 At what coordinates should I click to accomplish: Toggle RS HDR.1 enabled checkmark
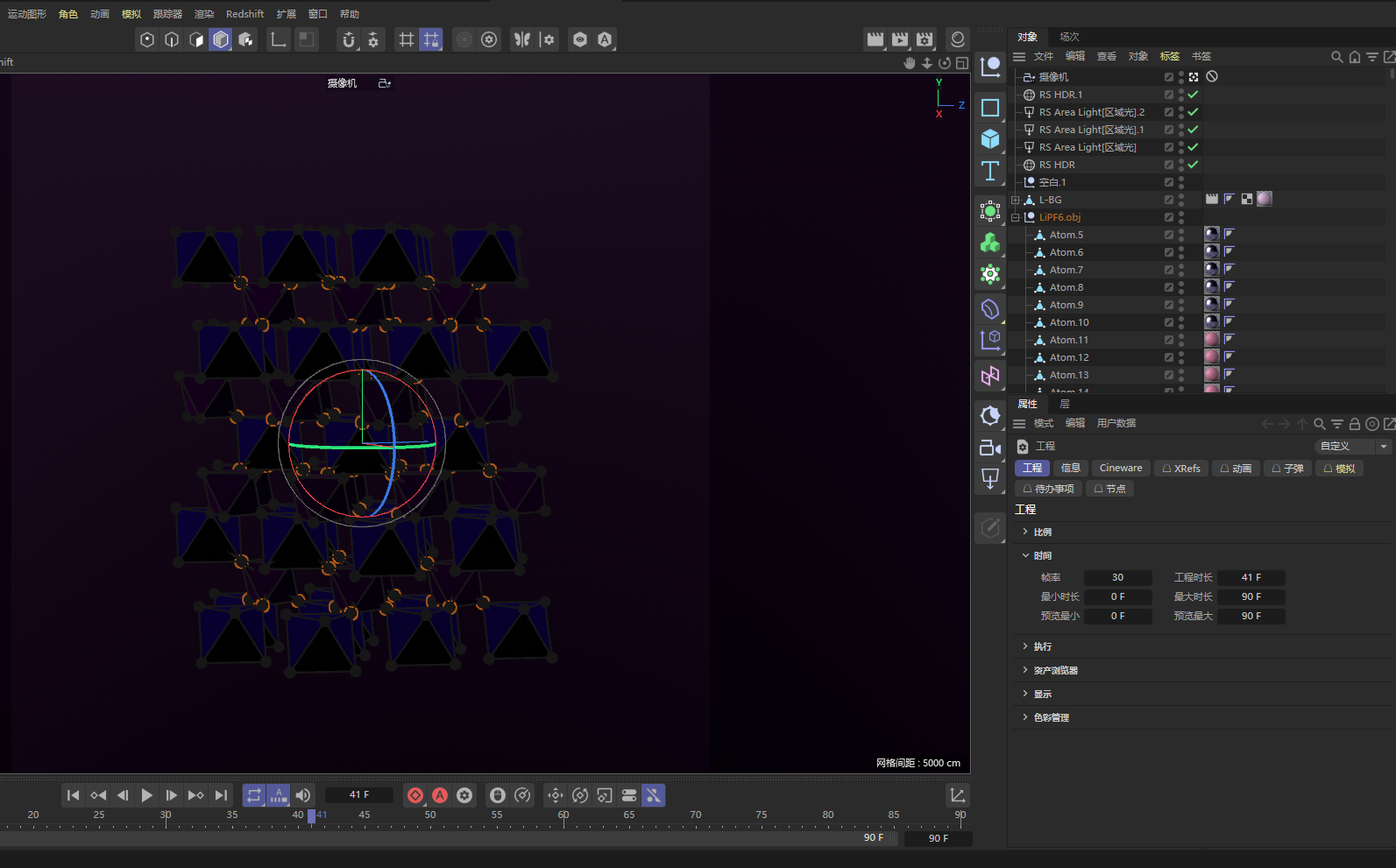1193,95
